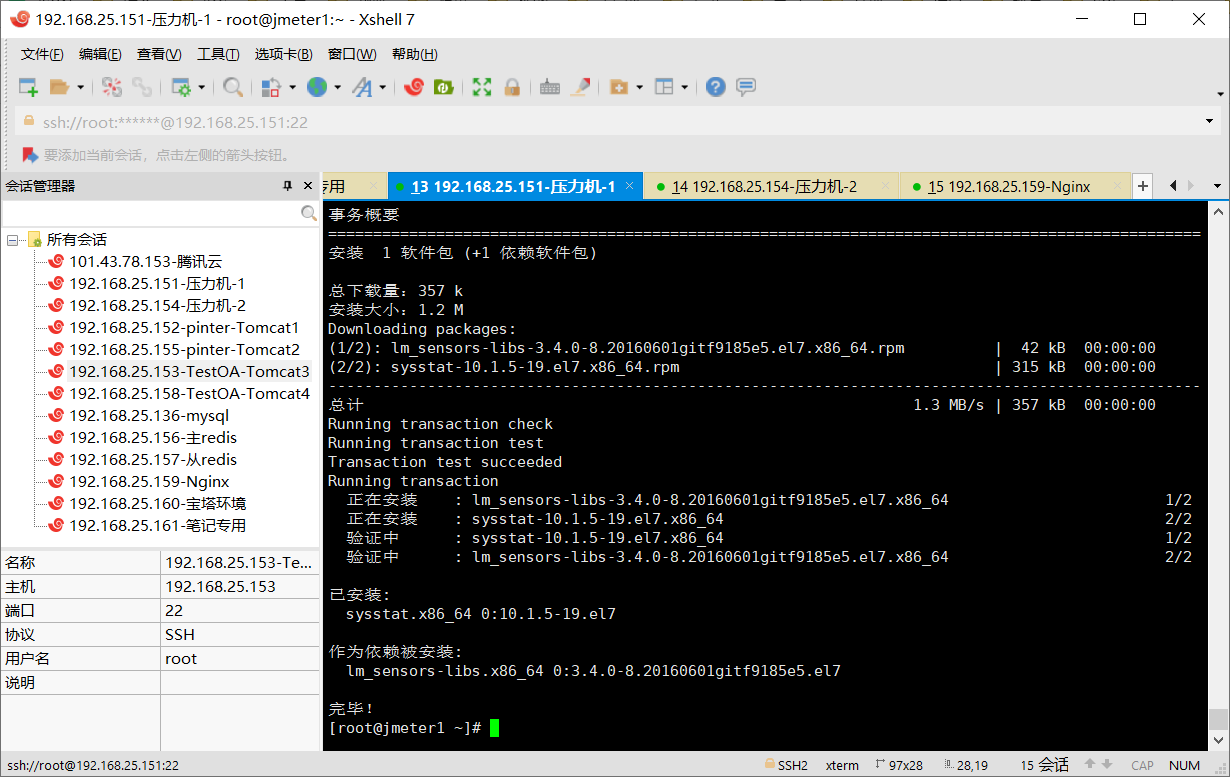Click the Find magnifier icon in toolbar
This screenshot has width=1230, height=777.
(x=233, y=87)
